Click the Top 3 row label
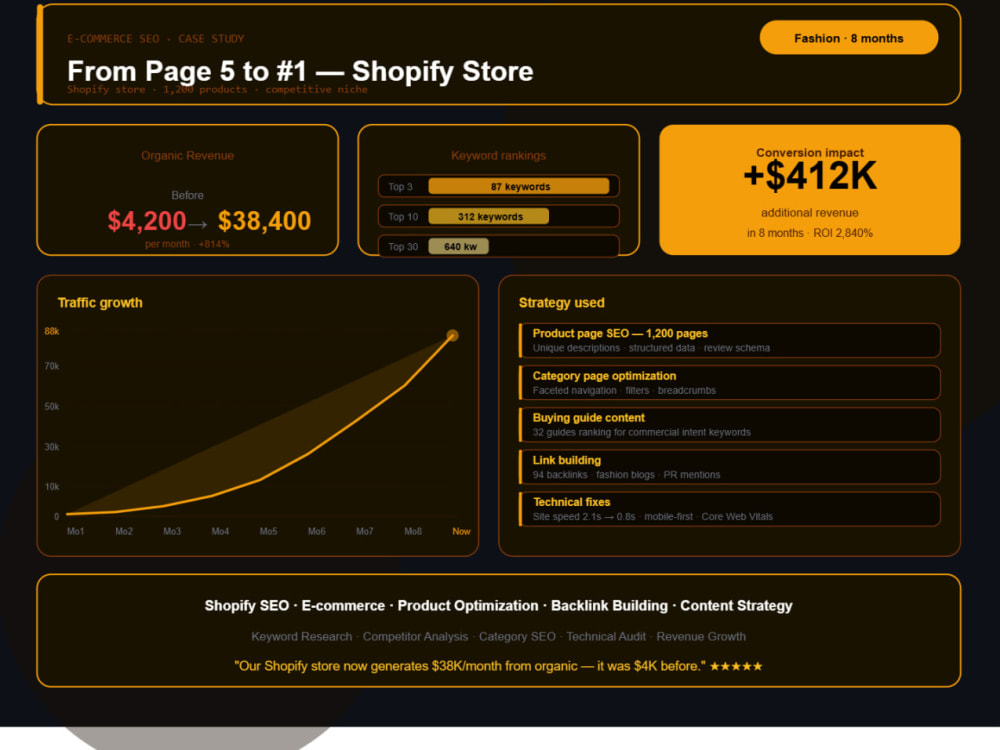1000x750 pixels. pos(401,186)
